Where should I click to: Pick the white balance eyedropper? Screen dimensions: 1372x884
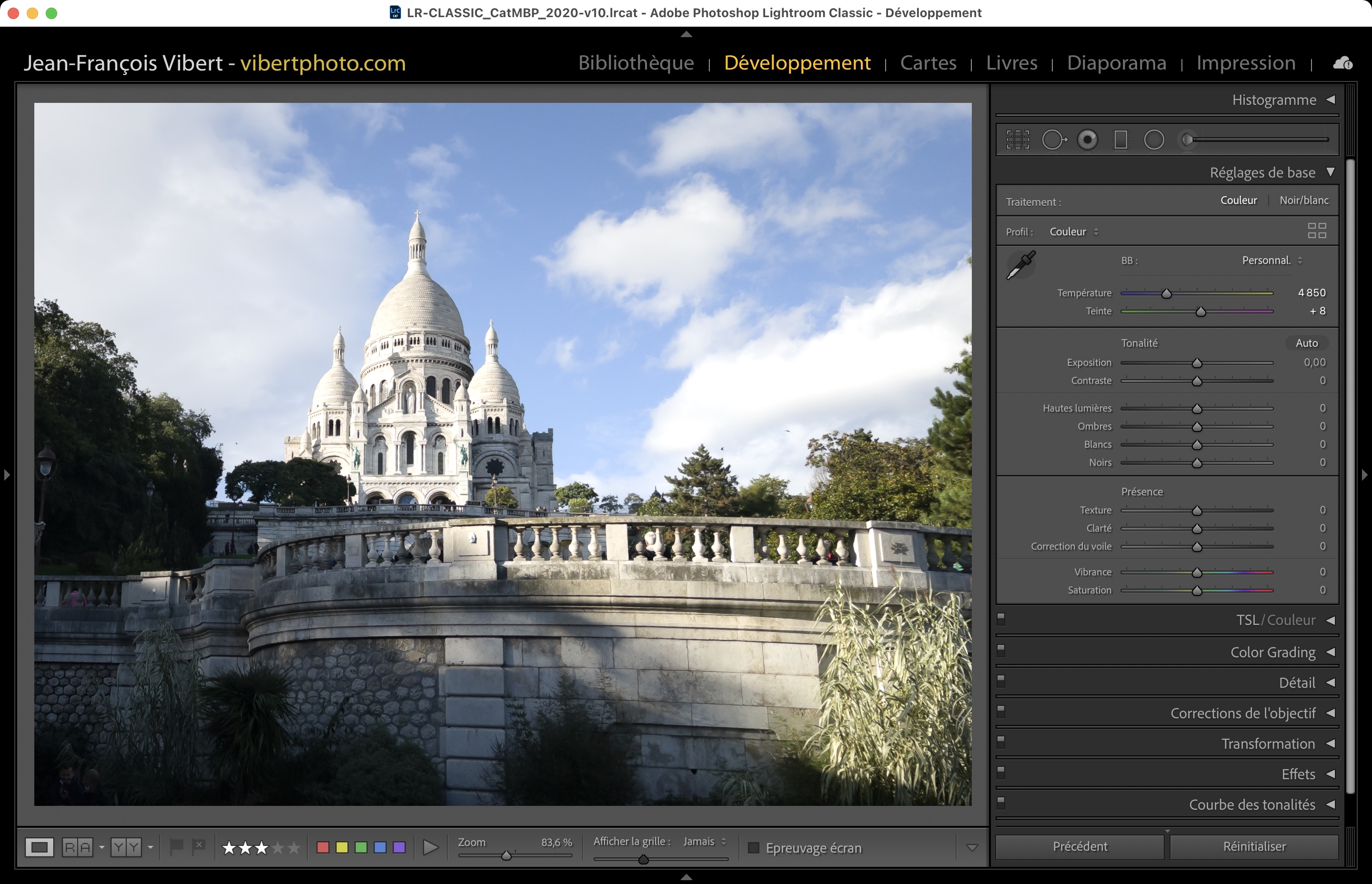[1021, 265]
